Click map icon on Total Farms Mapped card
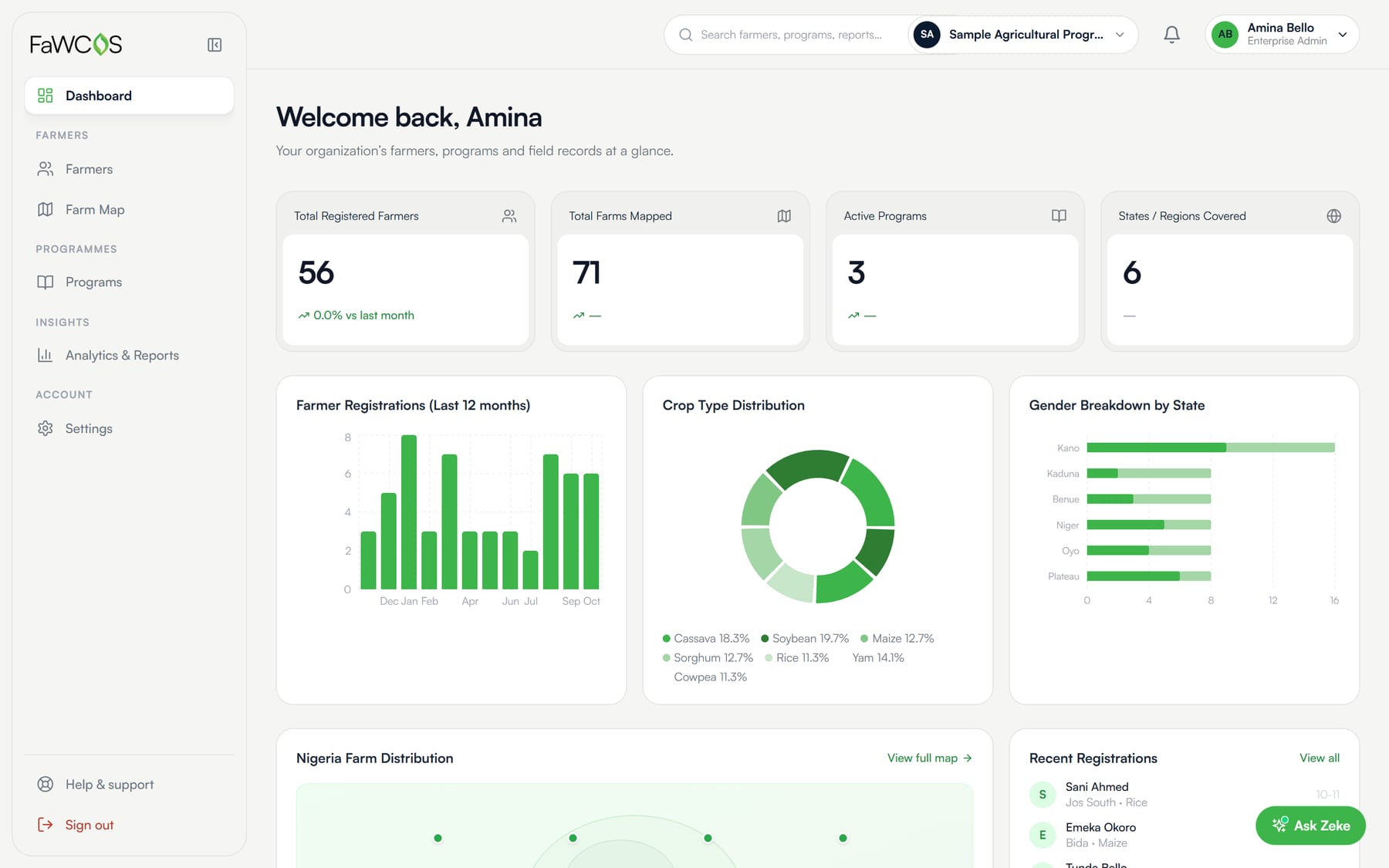1389x868 pixels. 784,216
